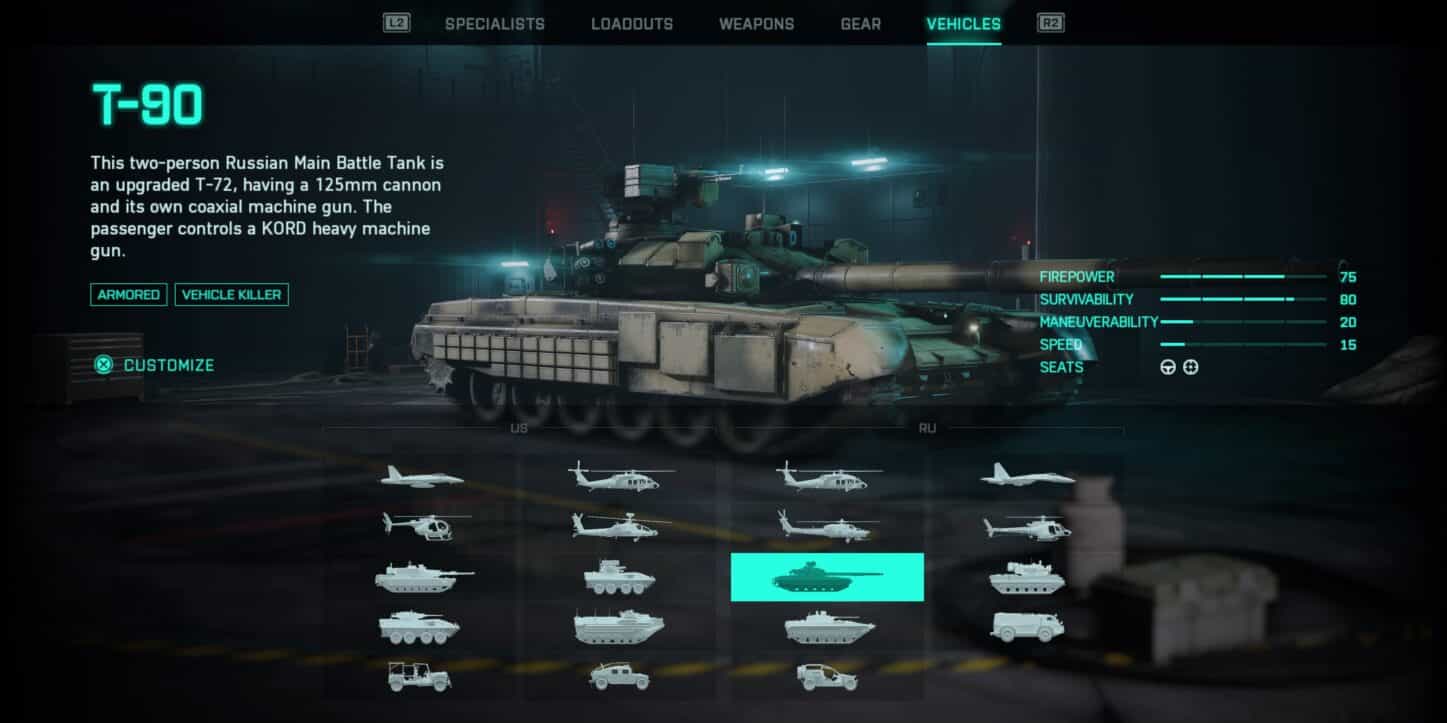Select the RU attack helicopter icon
The height and width of the screenshot is (723, 1447).
[x=826, y=526]
